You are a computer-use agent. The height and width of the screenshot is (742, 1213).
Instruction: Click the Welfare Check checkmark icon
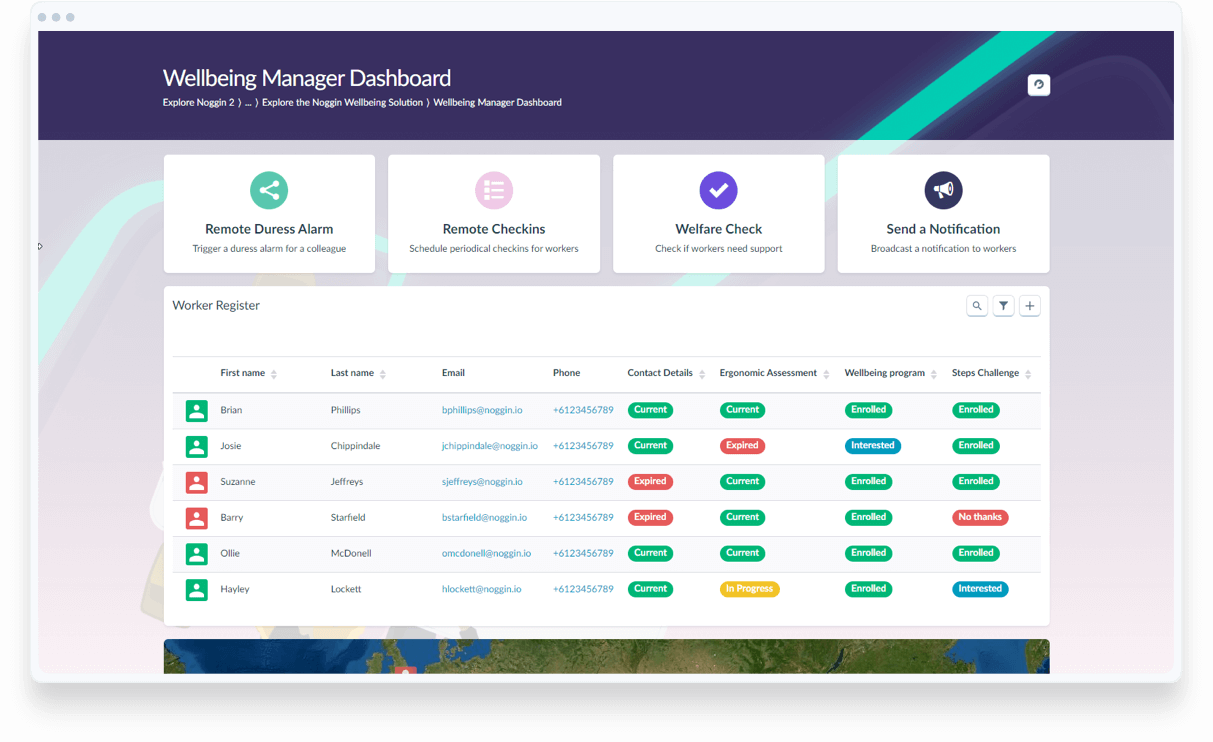point(718,190)
